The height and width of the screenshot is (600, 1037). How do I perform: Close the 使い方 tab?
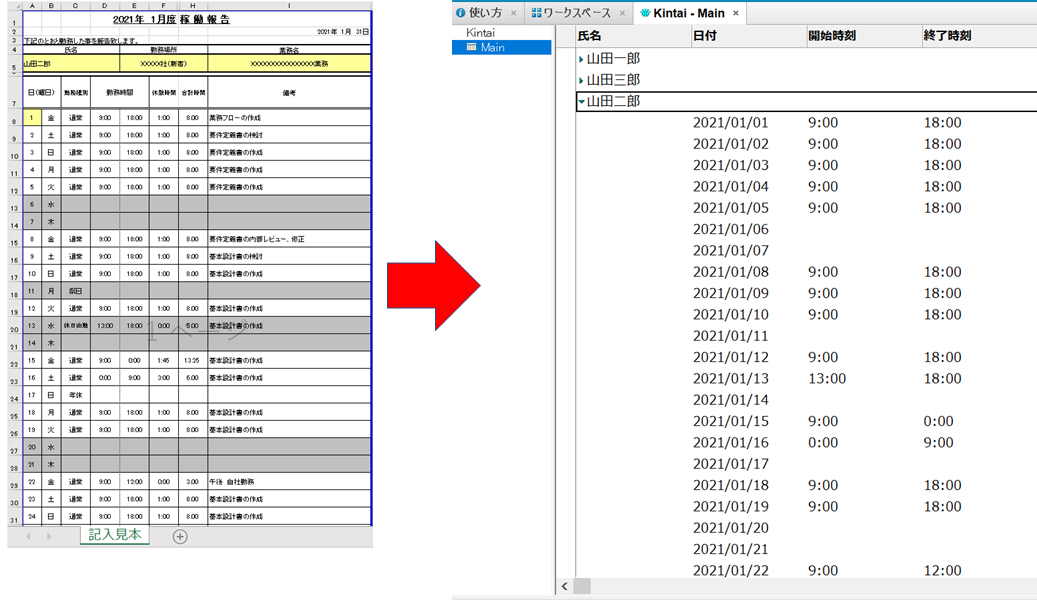(x=513, y=13)
